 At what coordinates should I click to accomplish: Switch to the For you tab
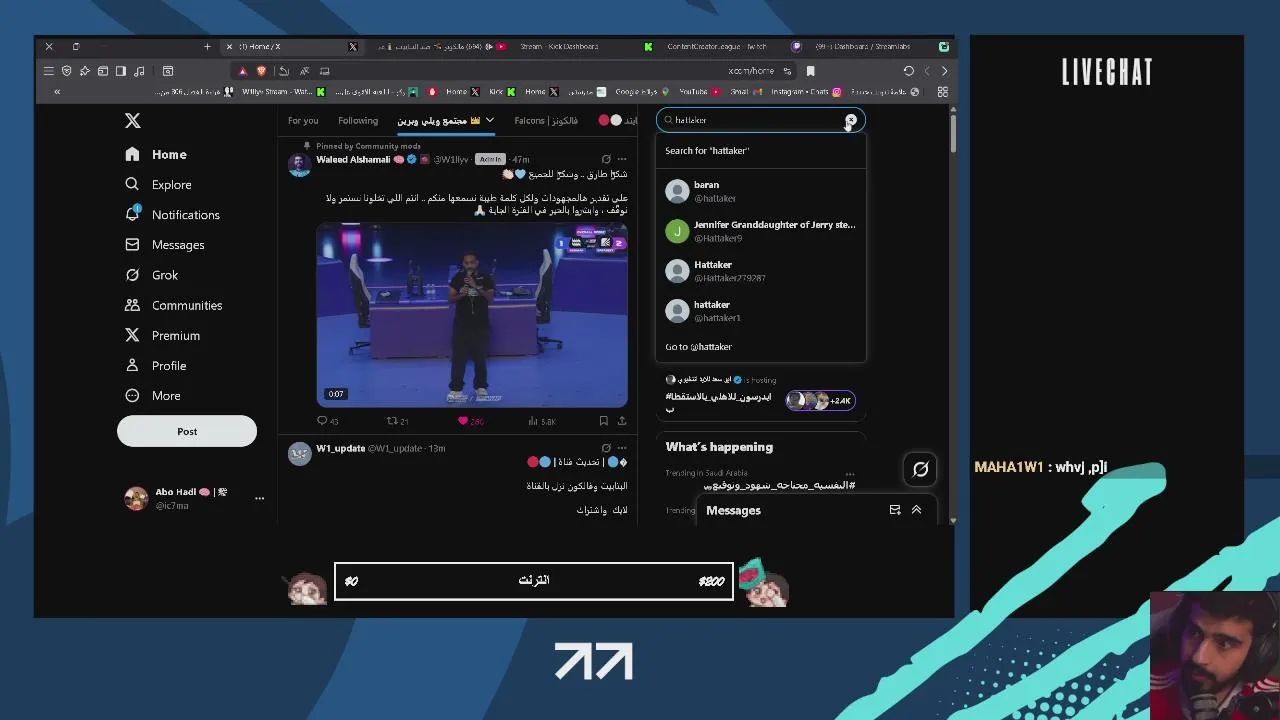click(x=303, y=120)
